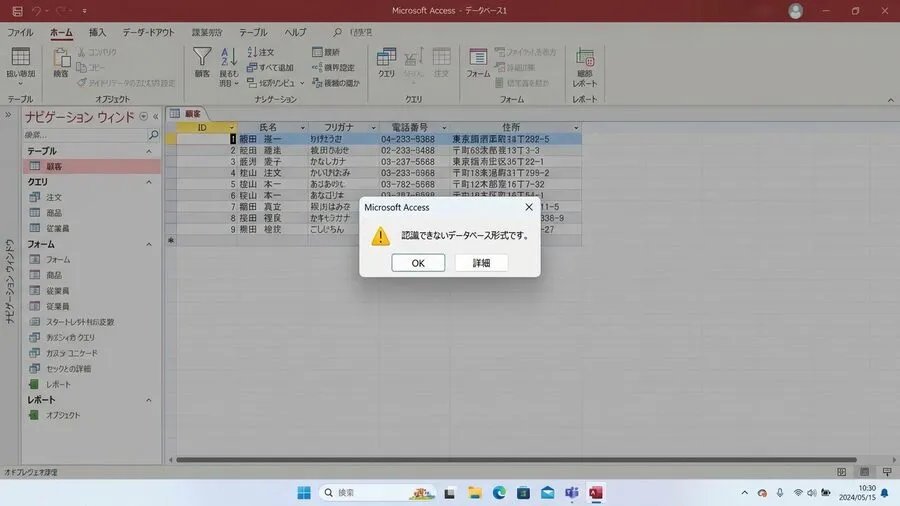
Task: Open the ファイル menu
Action: click(x=20, y=32)
